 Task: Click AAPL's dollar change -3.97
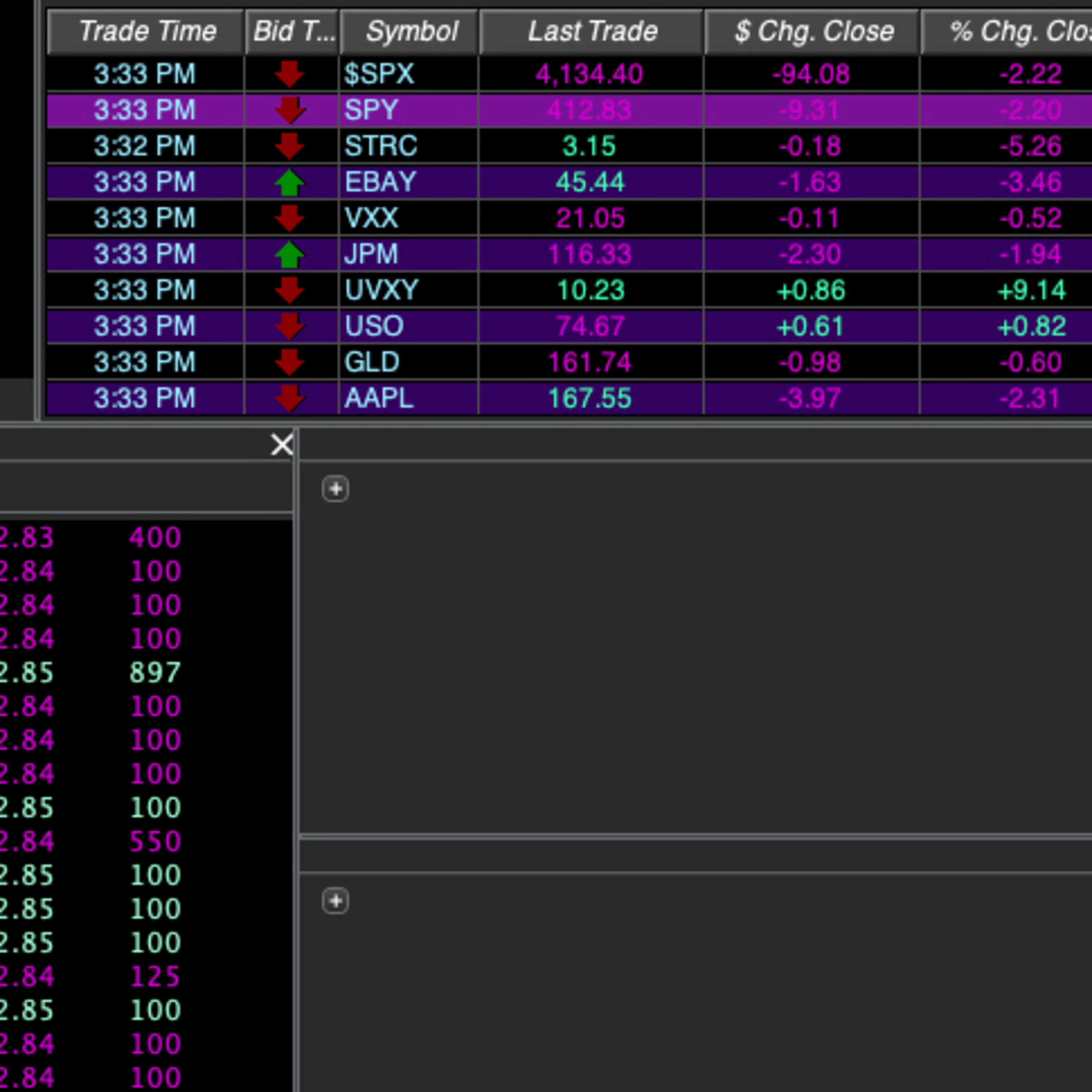coord(810,399)
